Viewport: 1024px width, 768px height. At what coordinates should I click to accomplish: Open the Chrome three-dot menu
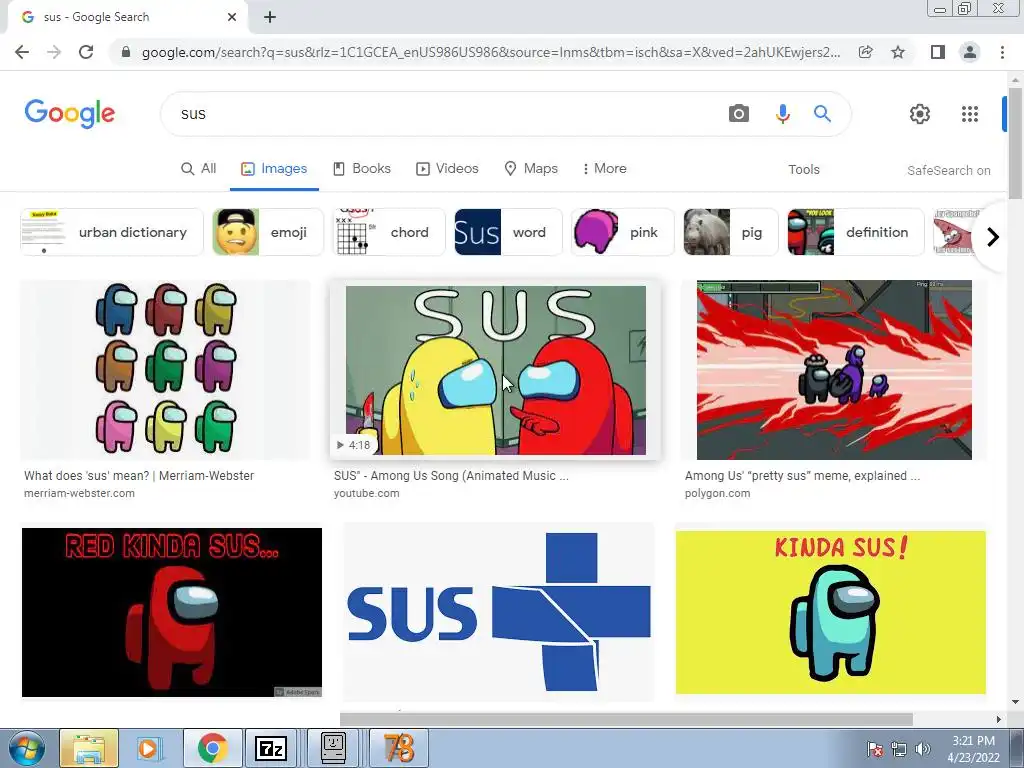(1002, 52)
